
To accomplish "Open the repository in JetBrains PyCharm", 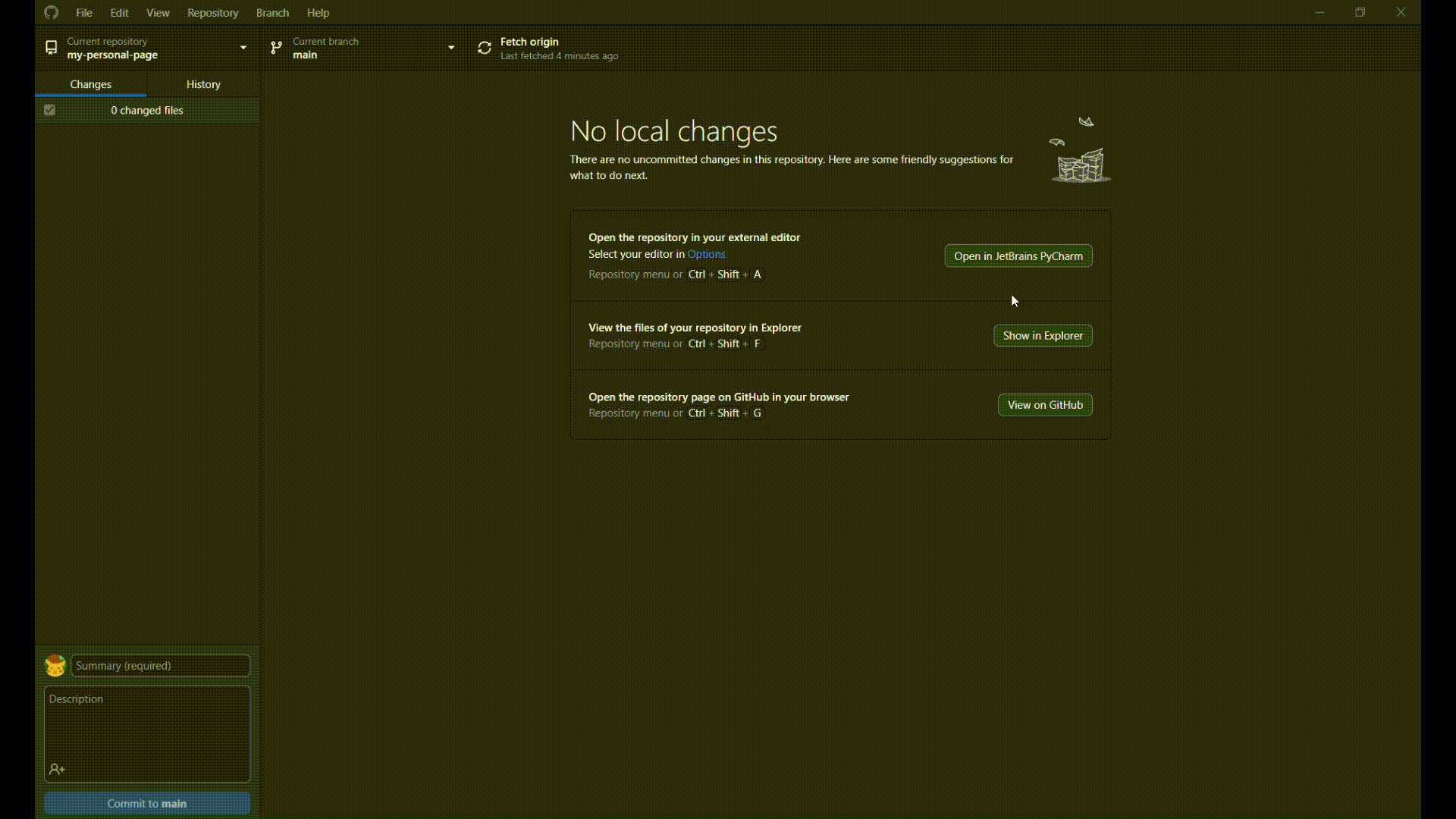I will coord(1018,256).
